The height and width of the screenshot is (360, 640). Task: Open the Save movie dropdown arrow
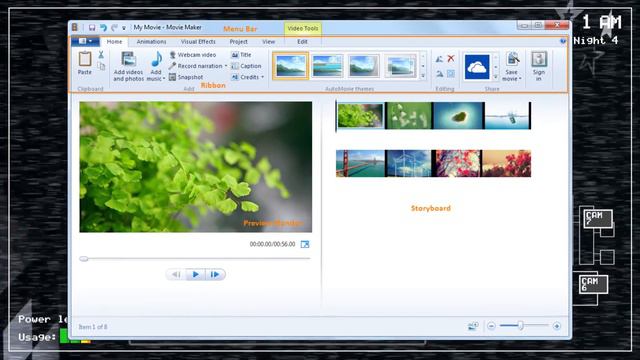coord(520,79)
